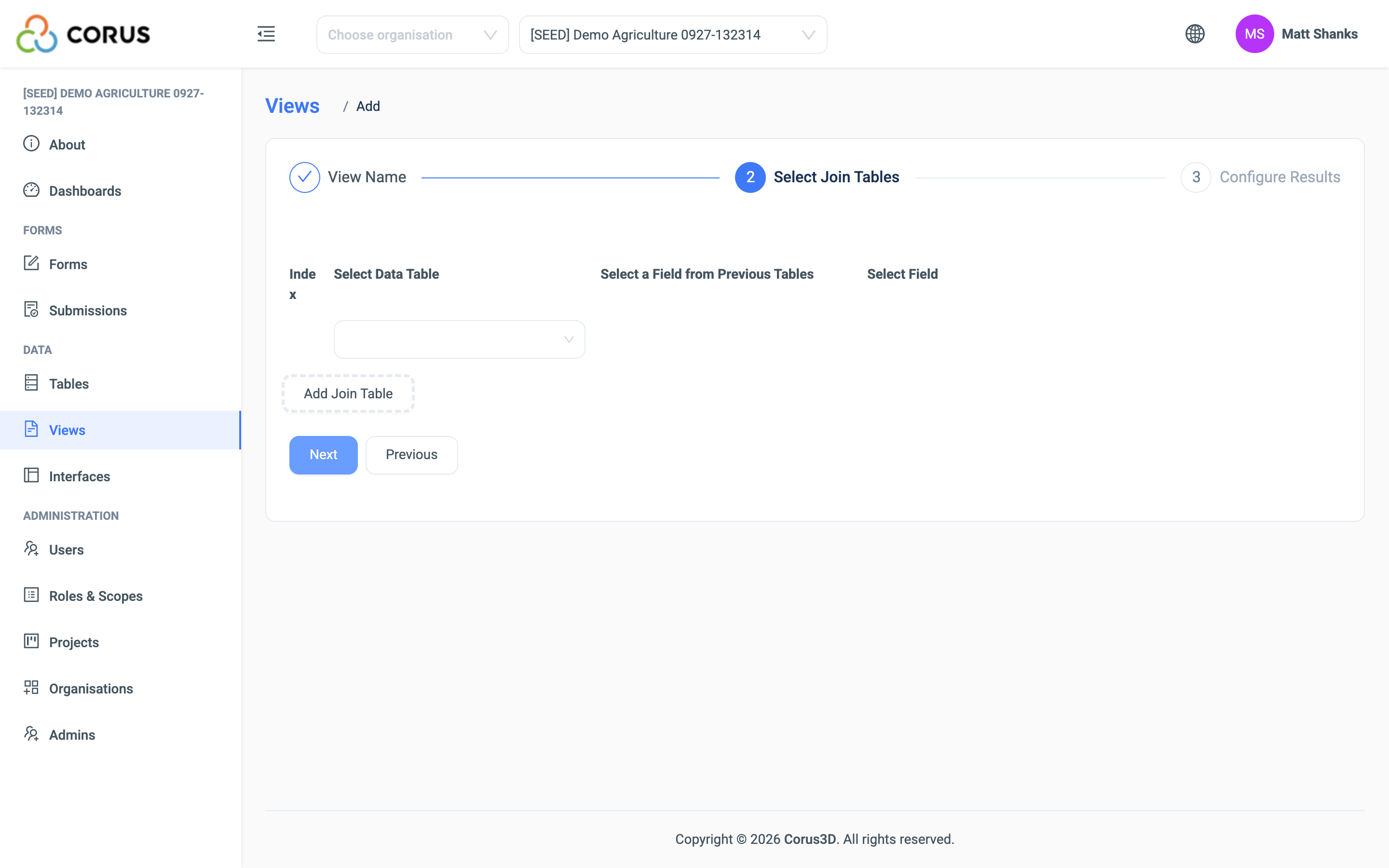Click the Users icon in sidebar
This screenshot has height=868, width=1389.
click(31, 549)
